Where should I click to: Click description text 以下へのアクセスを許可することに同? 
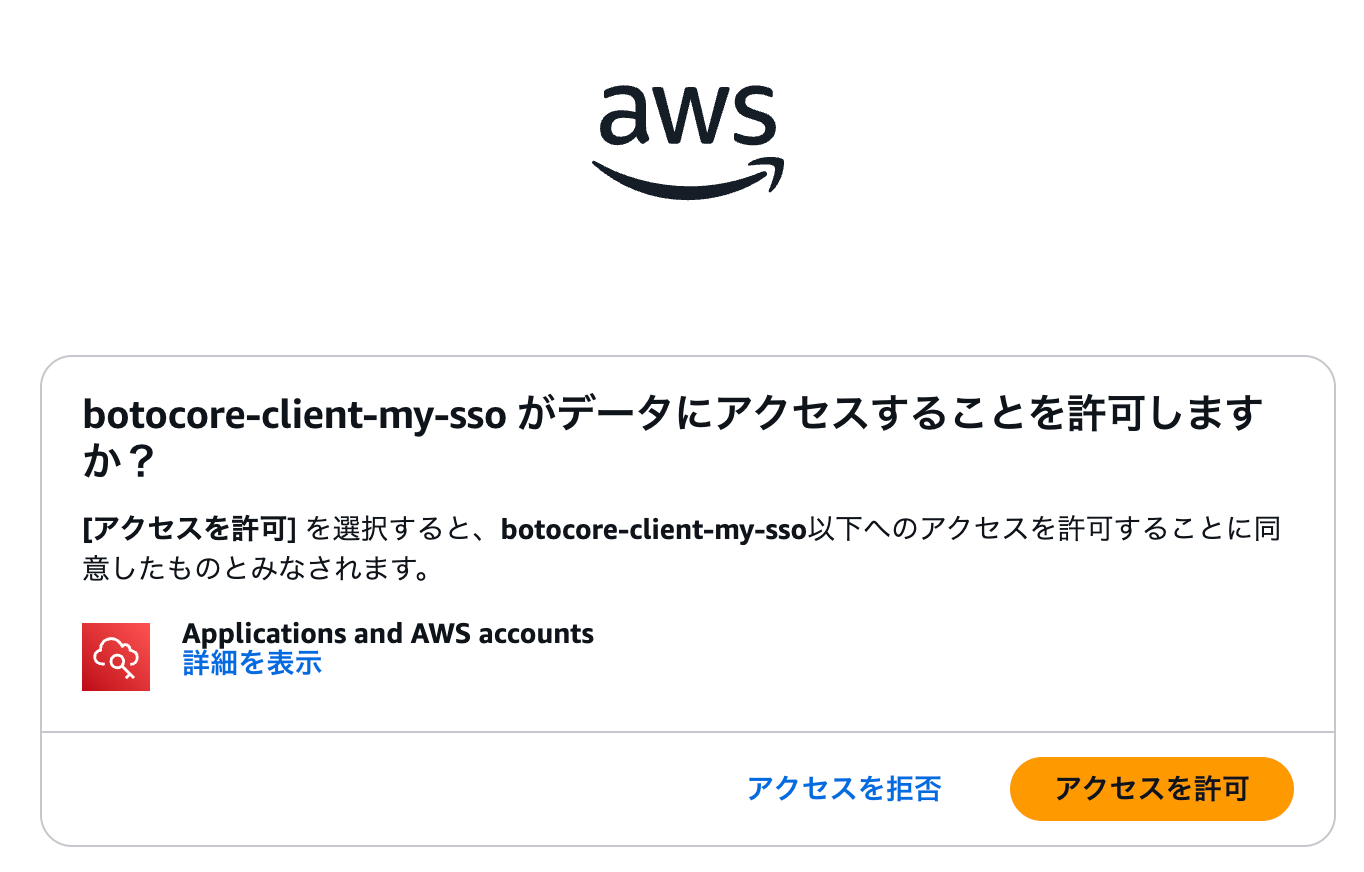pyautogui.click(x=1045, y=529)
